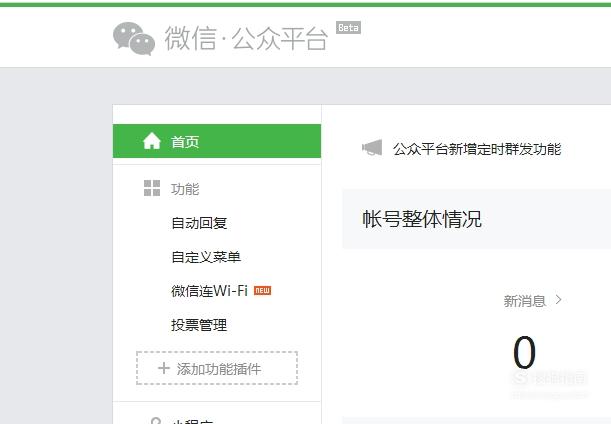Click the new message count 0

[x=524, y=352]
